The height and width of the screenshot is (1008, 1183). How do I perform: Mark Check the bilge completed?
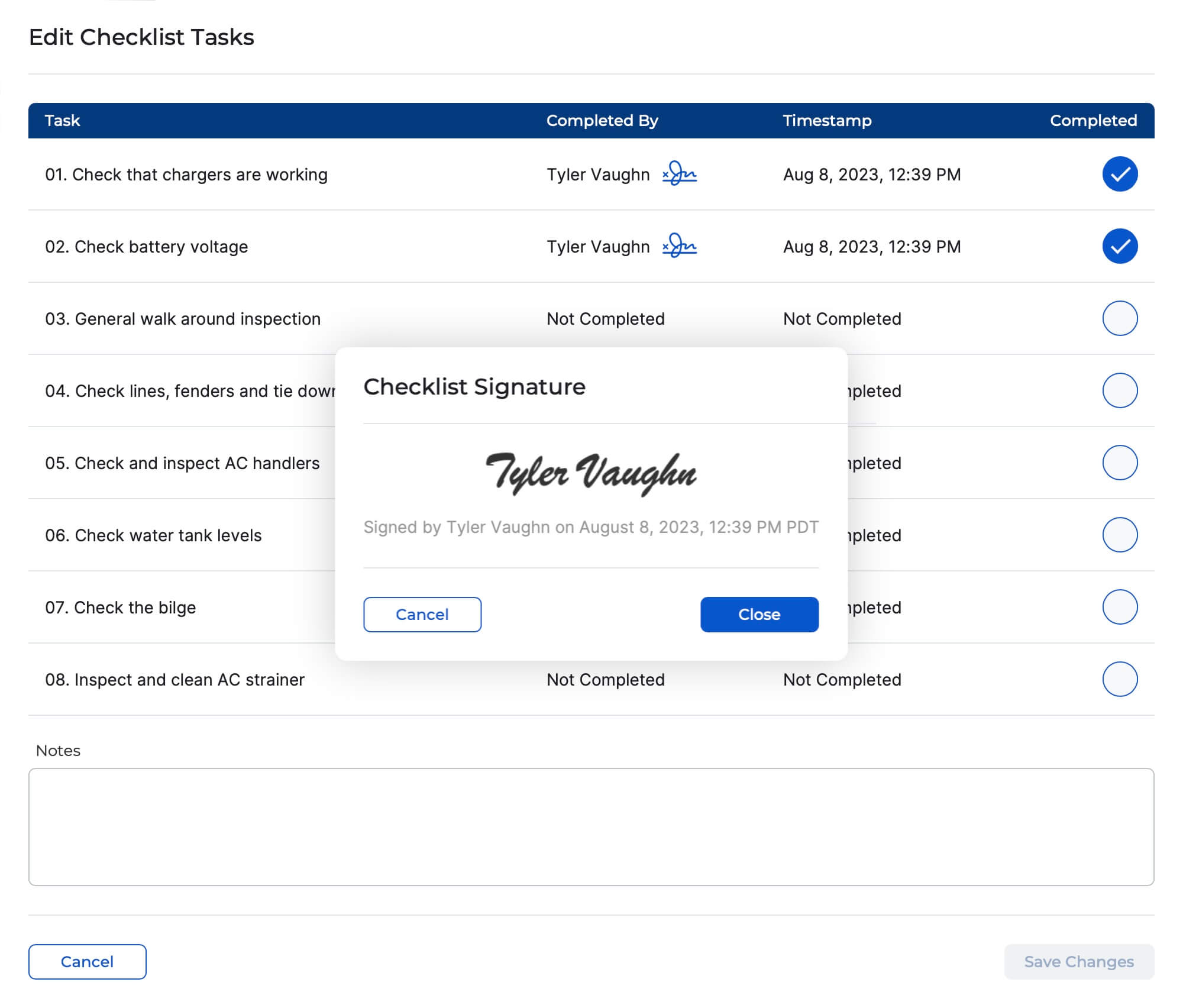click(x=1119, y=607)
